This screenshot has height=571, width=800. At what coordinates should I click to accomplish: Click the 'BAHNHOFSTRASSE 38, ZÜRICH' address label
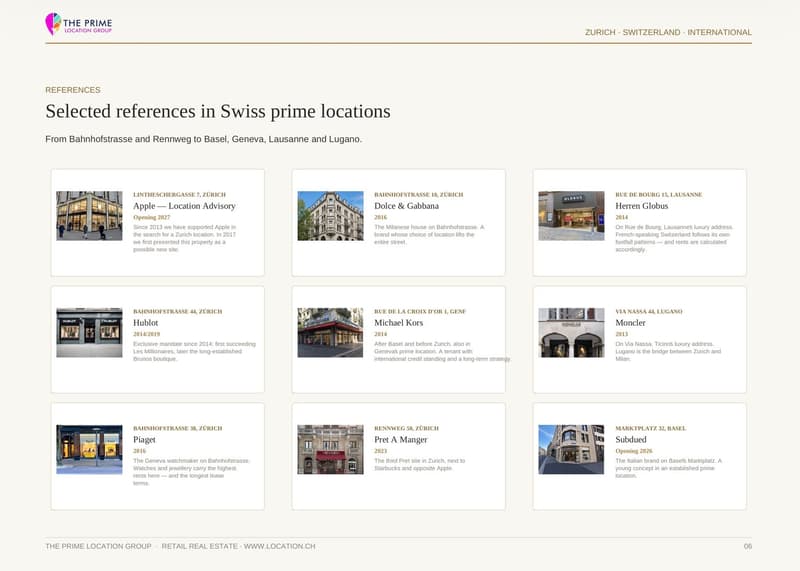pyautogui.click(x=178, y=428)
